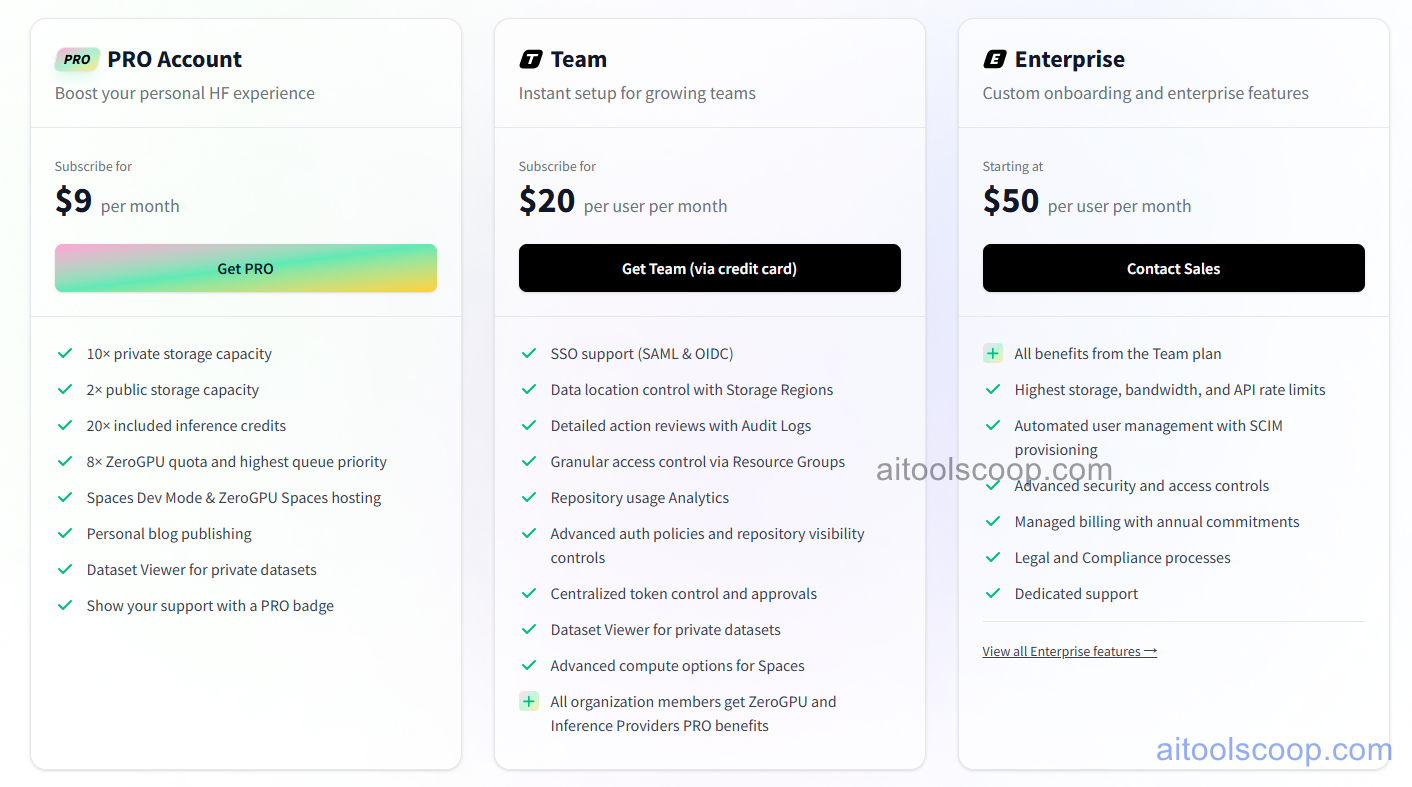
Task: Select the Team plan logo icon
Action: coord(528,58)
